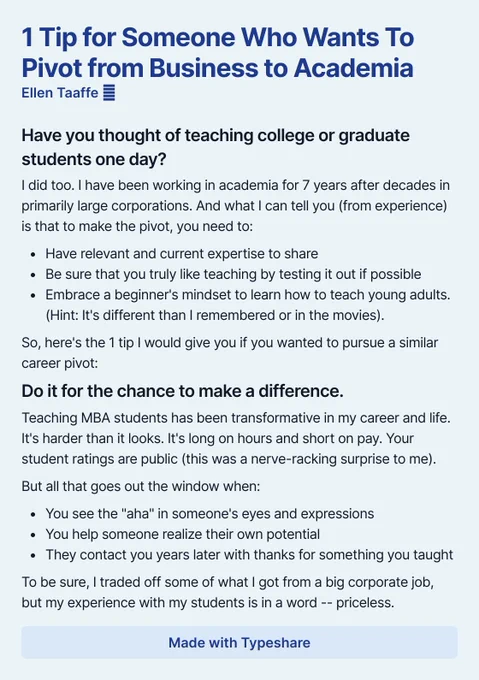This screenshot has width=479, height=680.
Task: Click the intro paragraph starting I did too
Action: (x=236, y=206)
